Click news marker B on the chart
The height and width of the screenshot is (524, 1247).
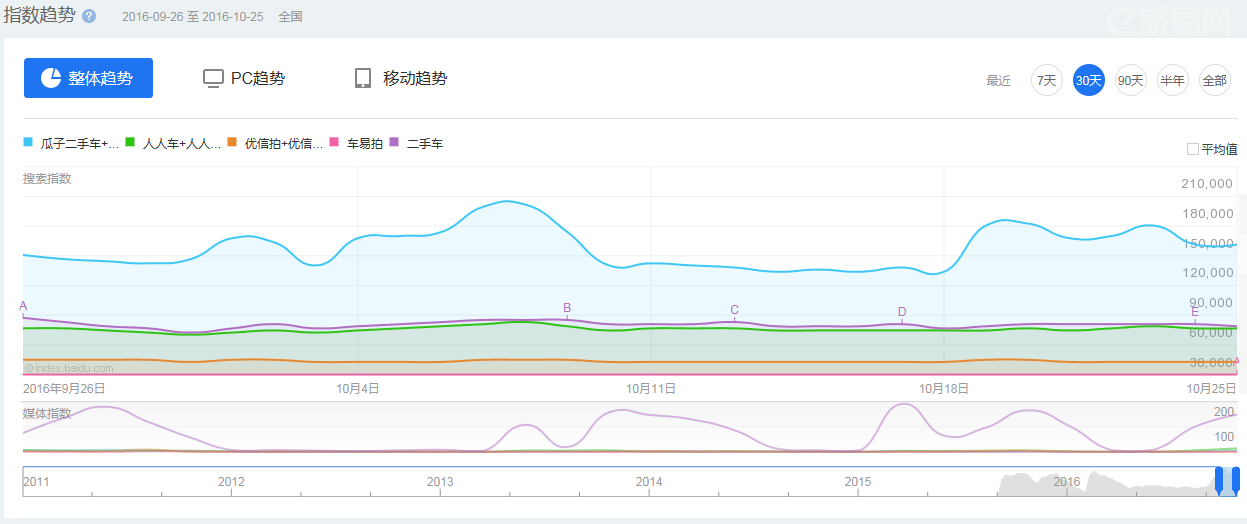567,308
